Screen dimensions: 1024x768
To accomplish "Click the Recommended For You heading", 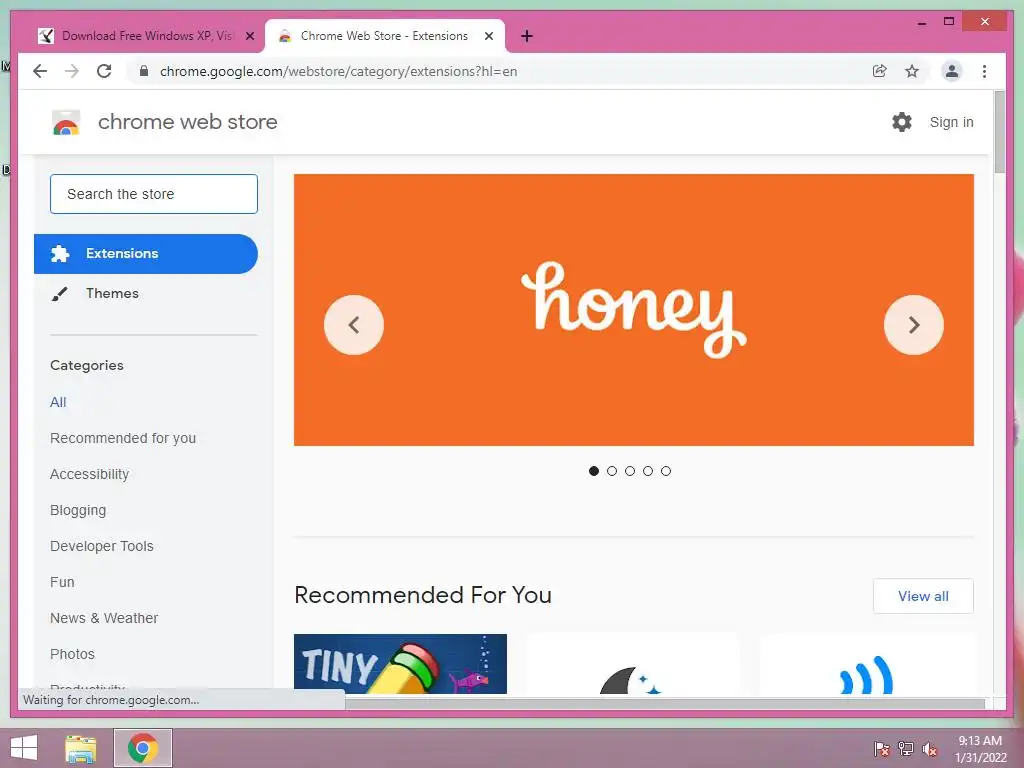I will click(x=423, y=595).
